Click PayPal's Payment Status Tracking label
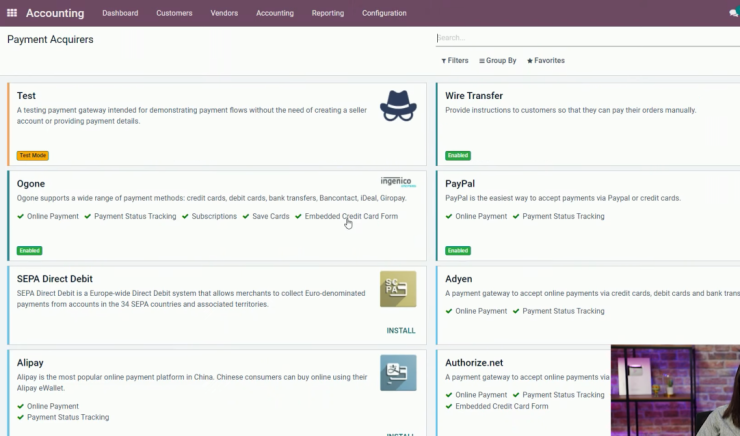 coord(563,216)
